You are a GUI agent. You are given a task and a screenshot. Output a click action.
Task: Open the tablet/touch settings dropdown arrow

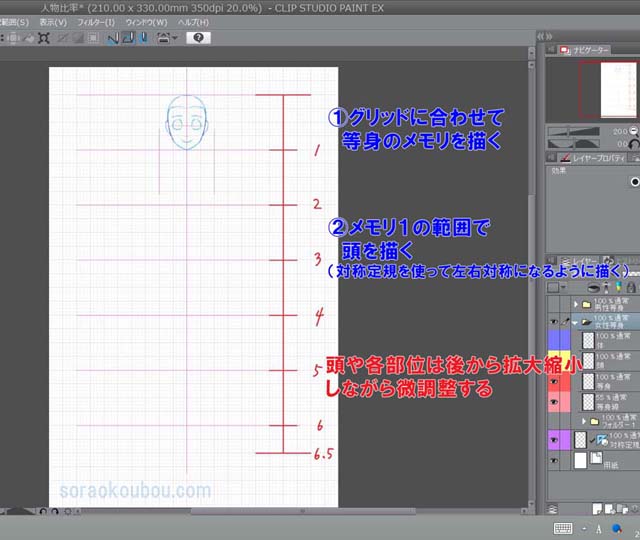tap(175, 38)
